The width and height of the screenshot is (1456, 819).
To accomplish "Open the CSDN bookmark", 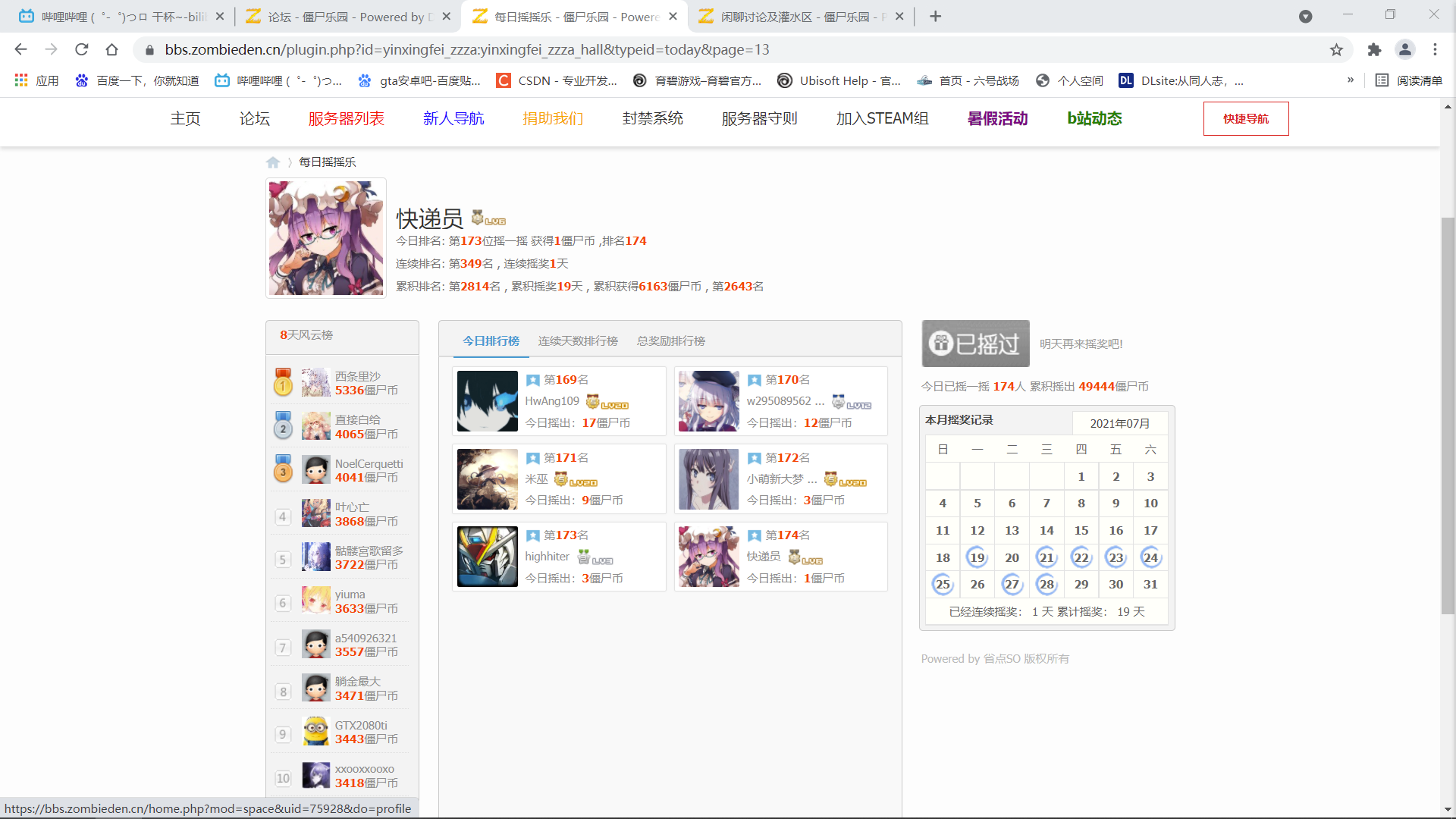I will click(557, 80).
